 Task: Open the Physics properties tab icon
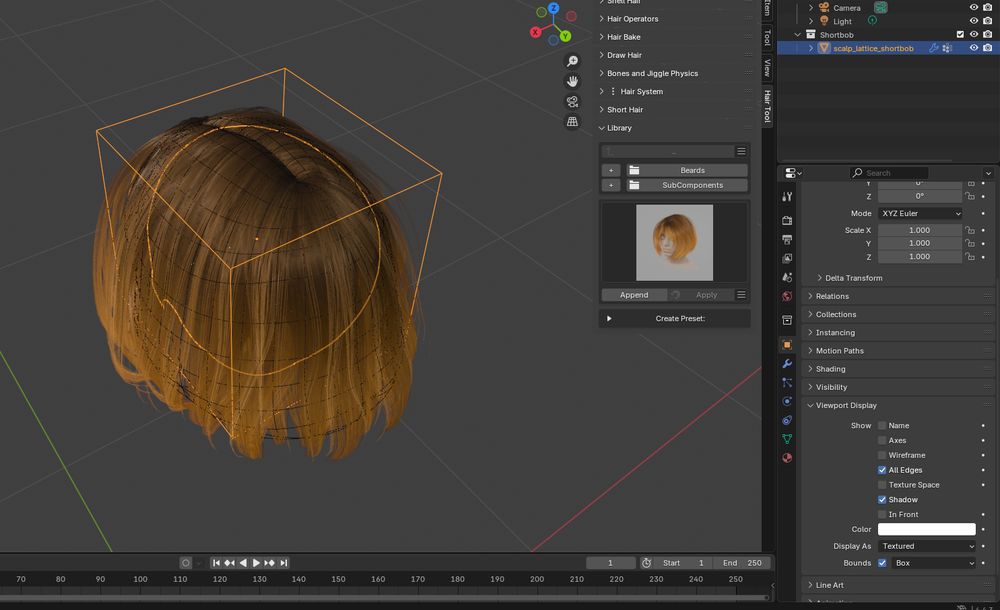(x=787, y=401)
